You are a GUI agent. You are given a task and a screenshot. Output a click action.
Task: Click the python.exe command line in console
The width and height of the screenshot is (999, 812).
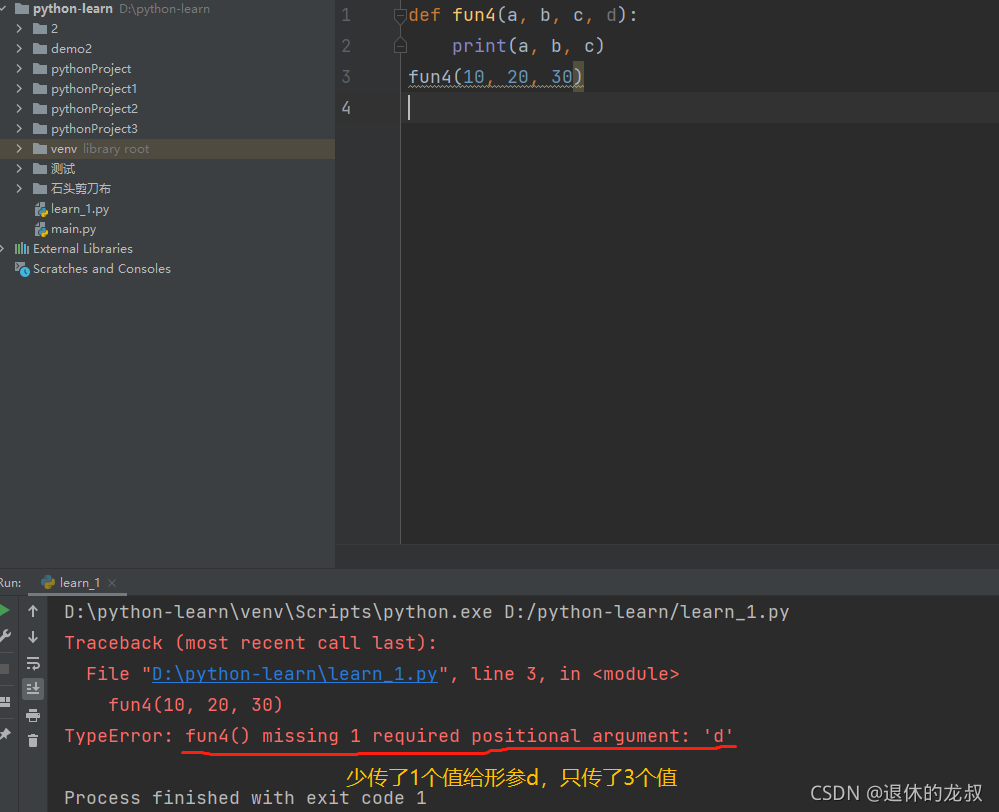pyautogui.click(x=427, y=612)
